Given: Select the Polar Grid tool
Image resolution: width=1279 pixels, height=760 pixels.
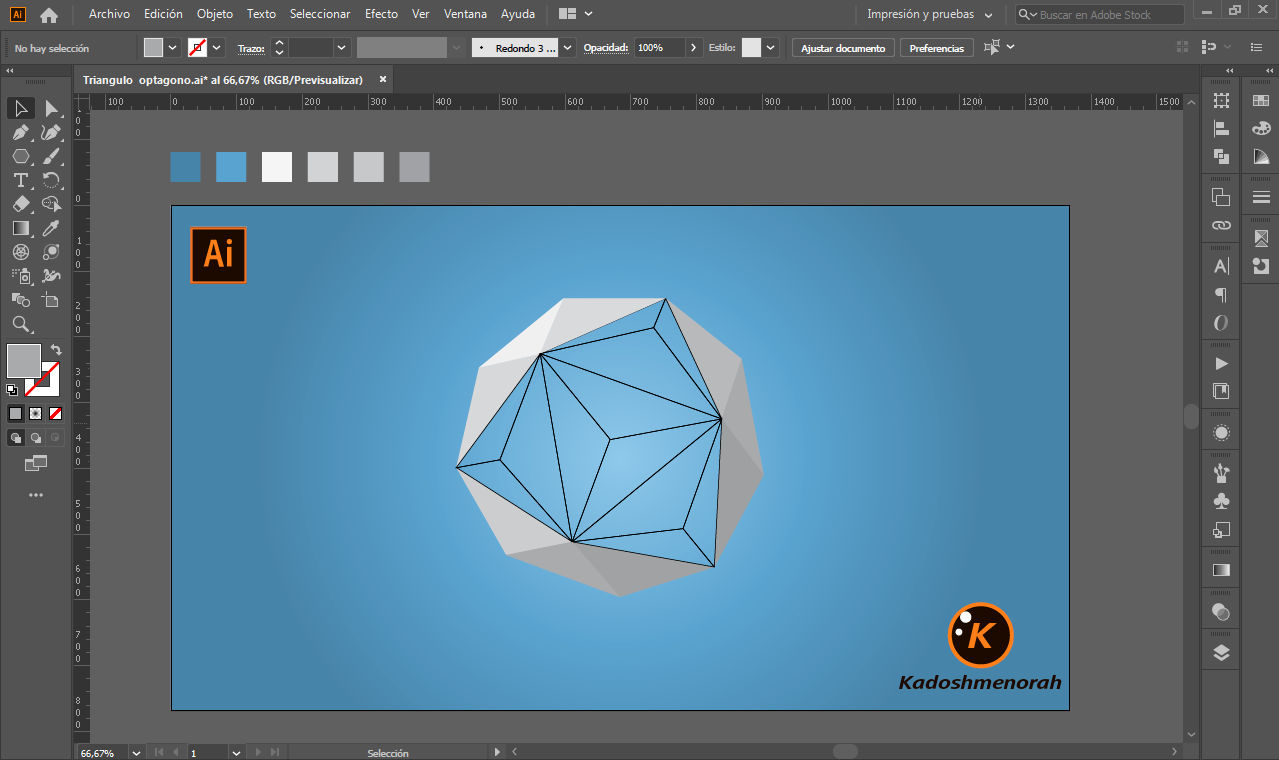Looking at the screenshot, I should 20,252.
